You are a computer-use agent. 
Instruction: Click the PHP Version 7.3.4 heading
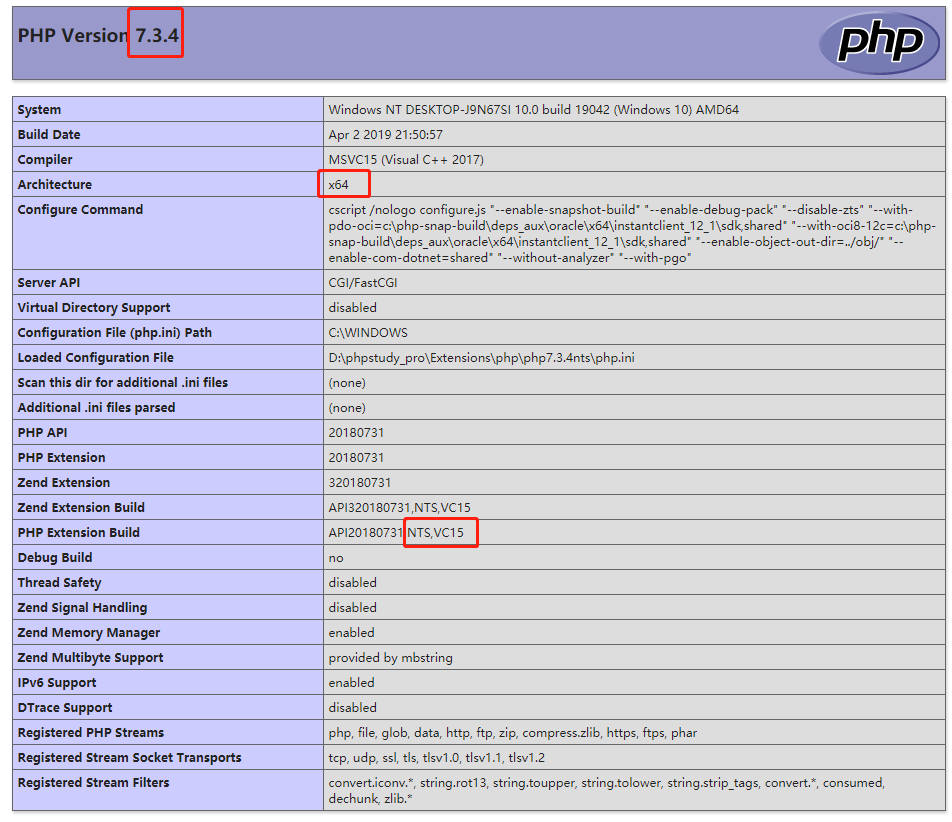(x=99, y=35)
